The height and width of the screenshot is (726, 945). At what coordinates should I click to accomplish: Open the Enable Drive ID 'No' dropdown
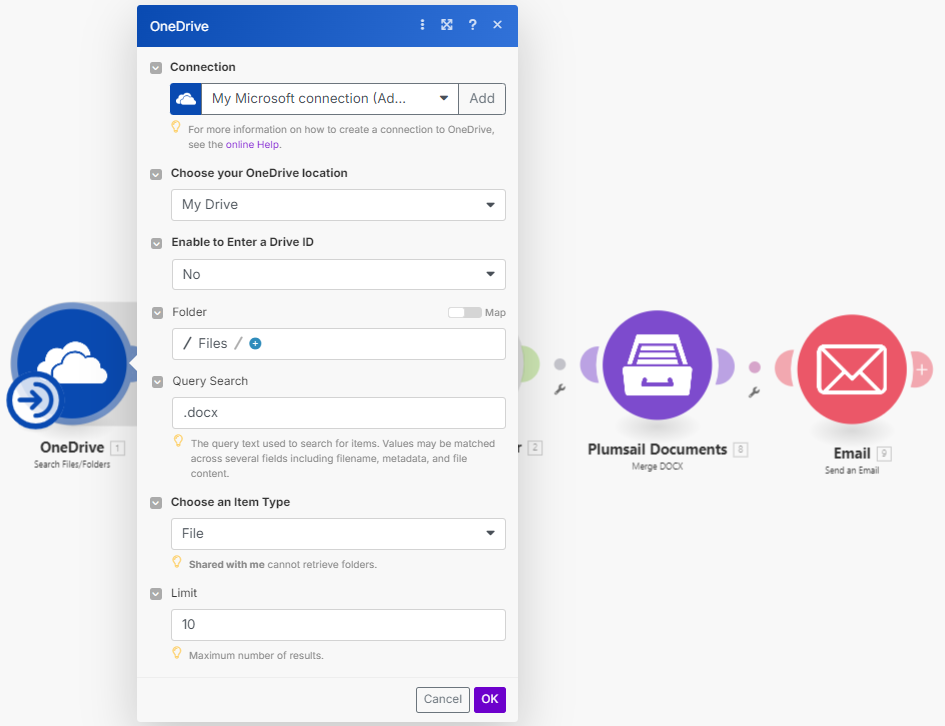point(339,274)
